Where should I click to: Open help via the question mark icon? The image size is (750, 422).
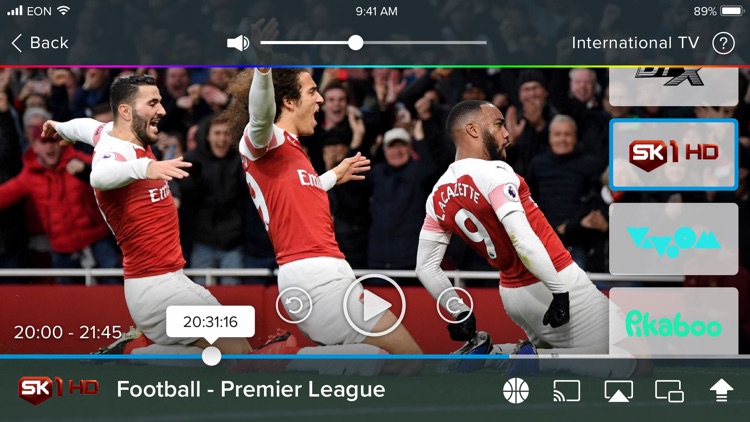point(723,43)
